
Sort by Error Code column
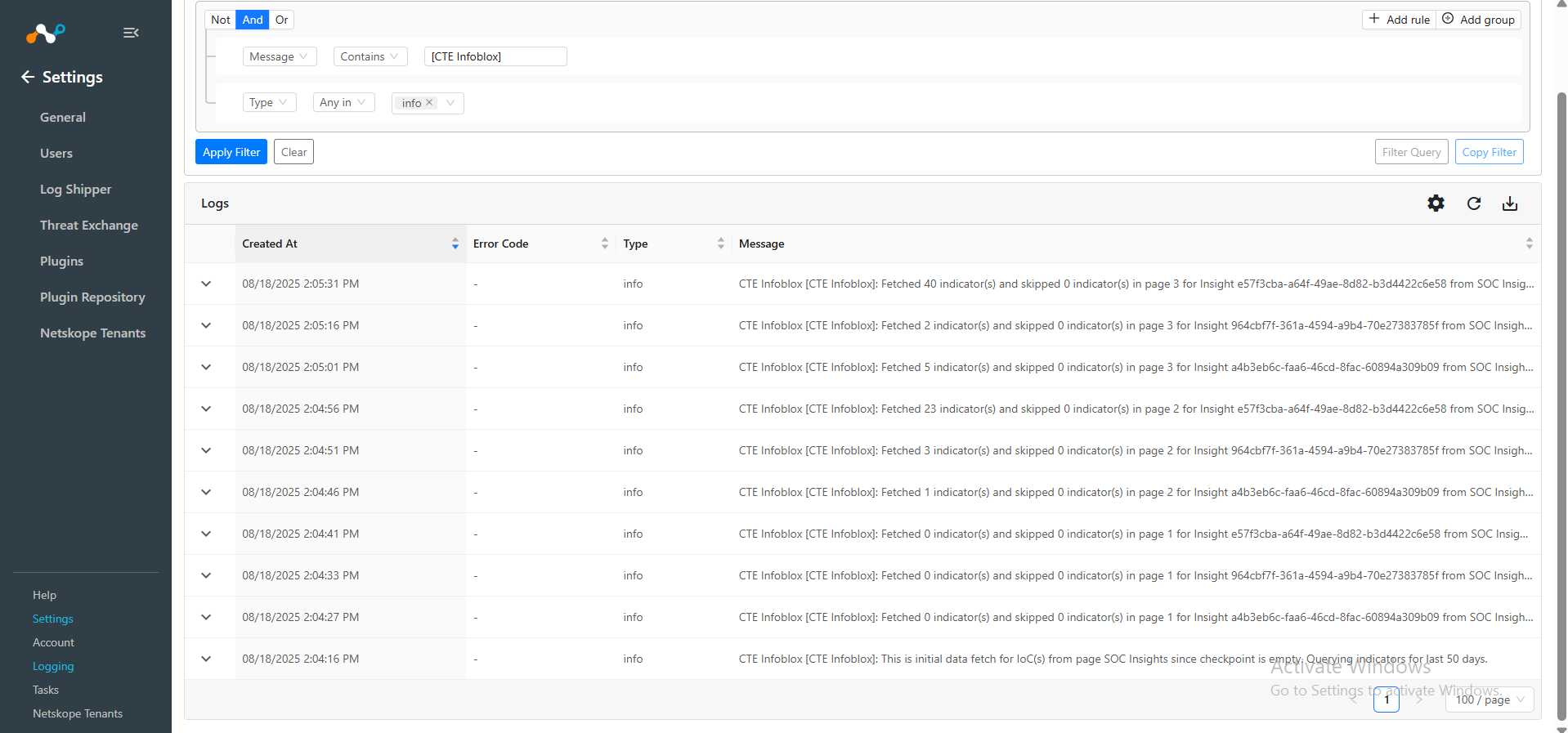(x=605, y=244)
